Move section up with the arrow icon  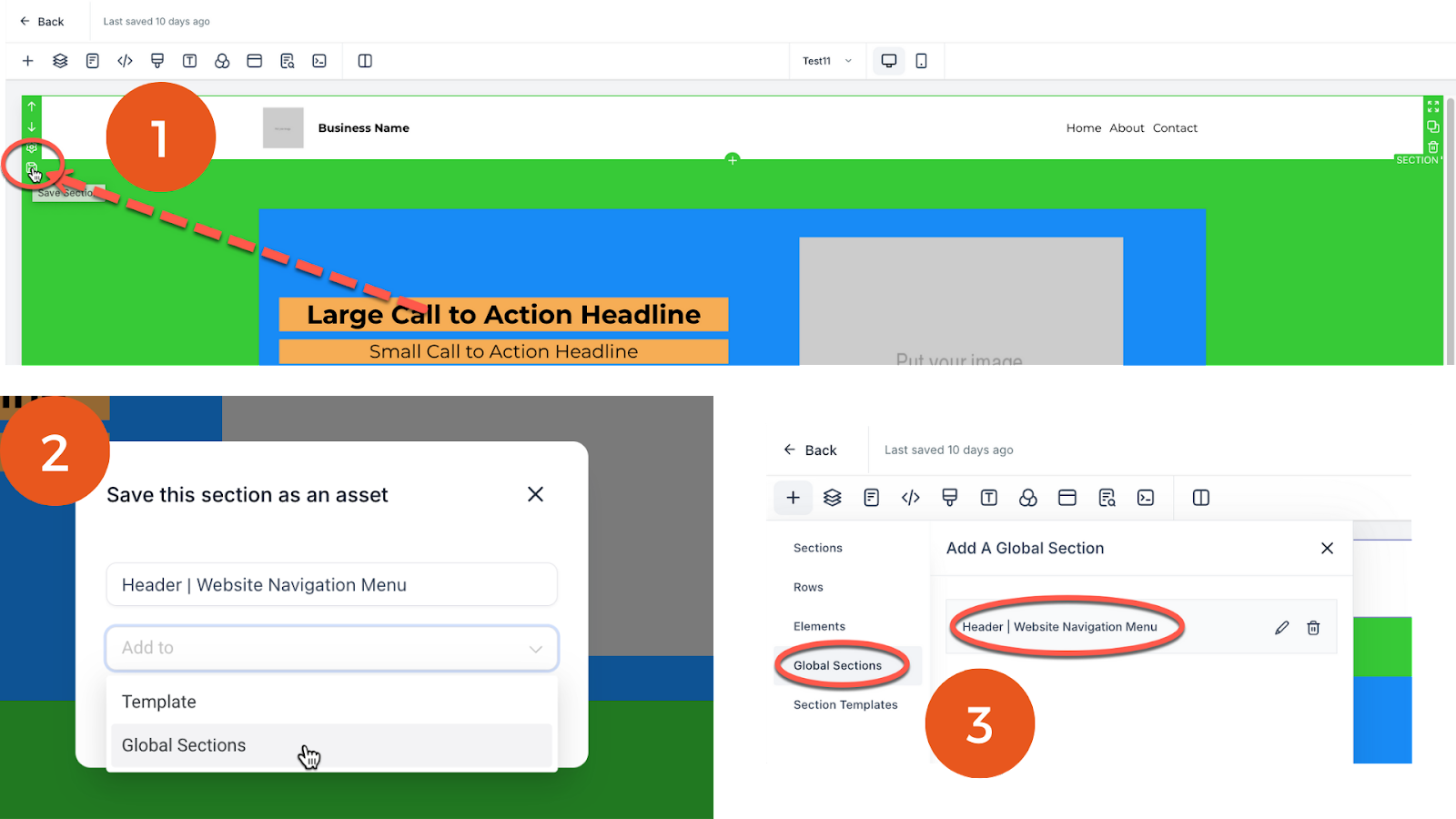point(32,106)
